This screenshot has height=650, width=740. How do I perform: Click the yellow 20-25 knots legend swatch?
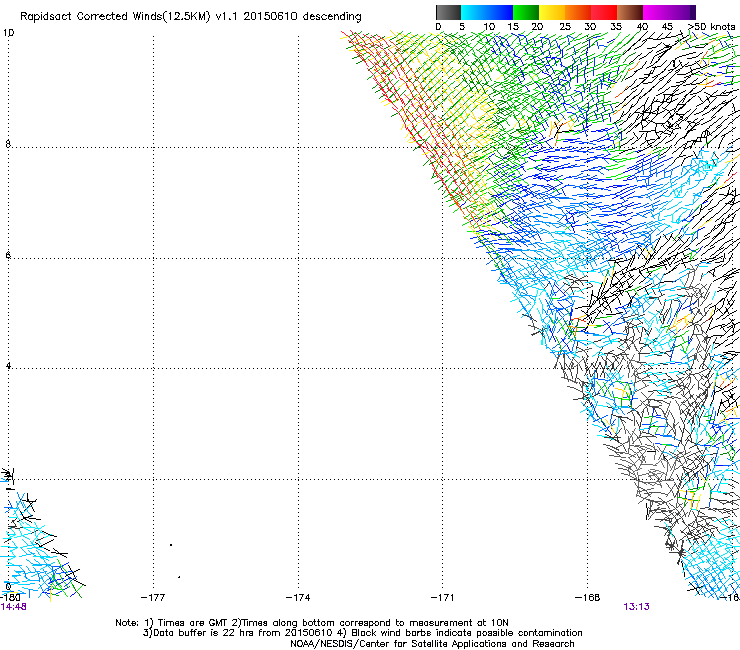(552, 12)
